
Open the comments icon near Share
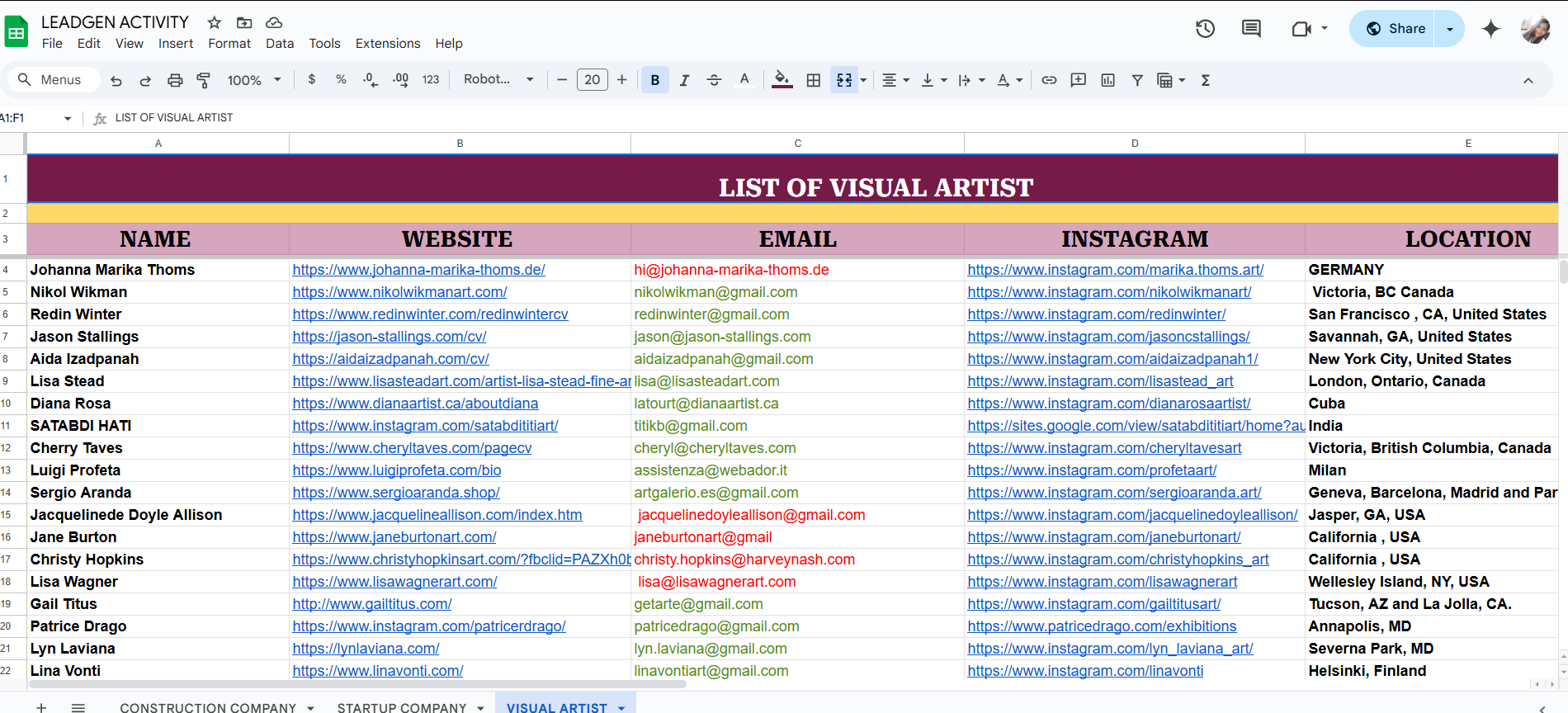coord(1251,29)
